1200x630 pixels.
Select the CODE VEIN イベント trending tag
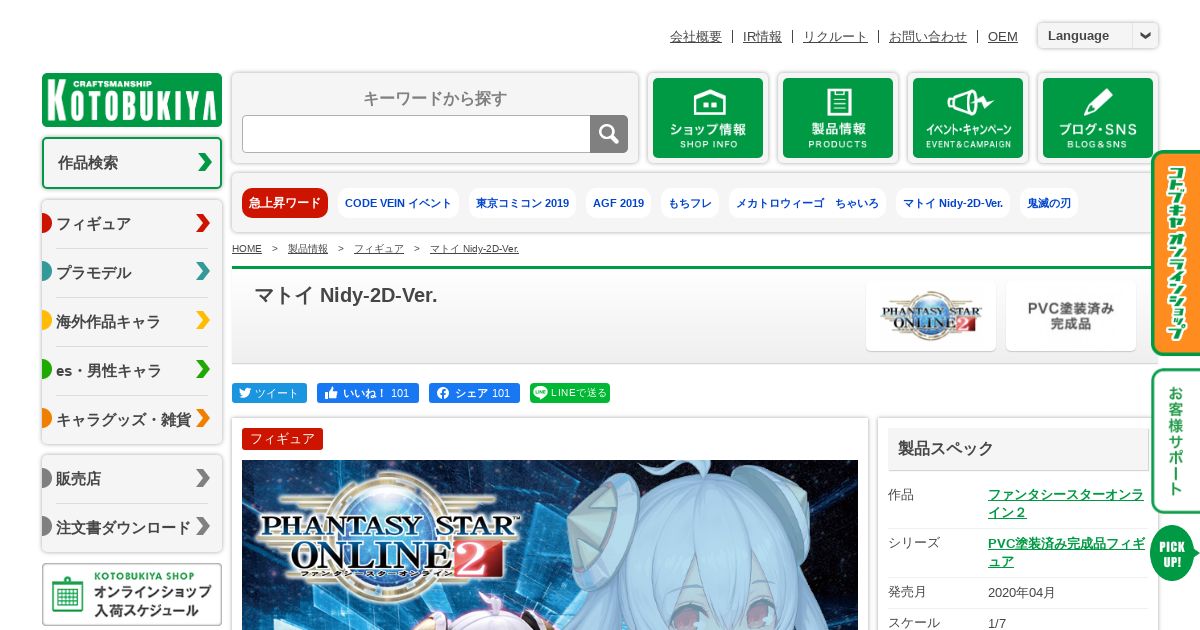pos(398,203)
